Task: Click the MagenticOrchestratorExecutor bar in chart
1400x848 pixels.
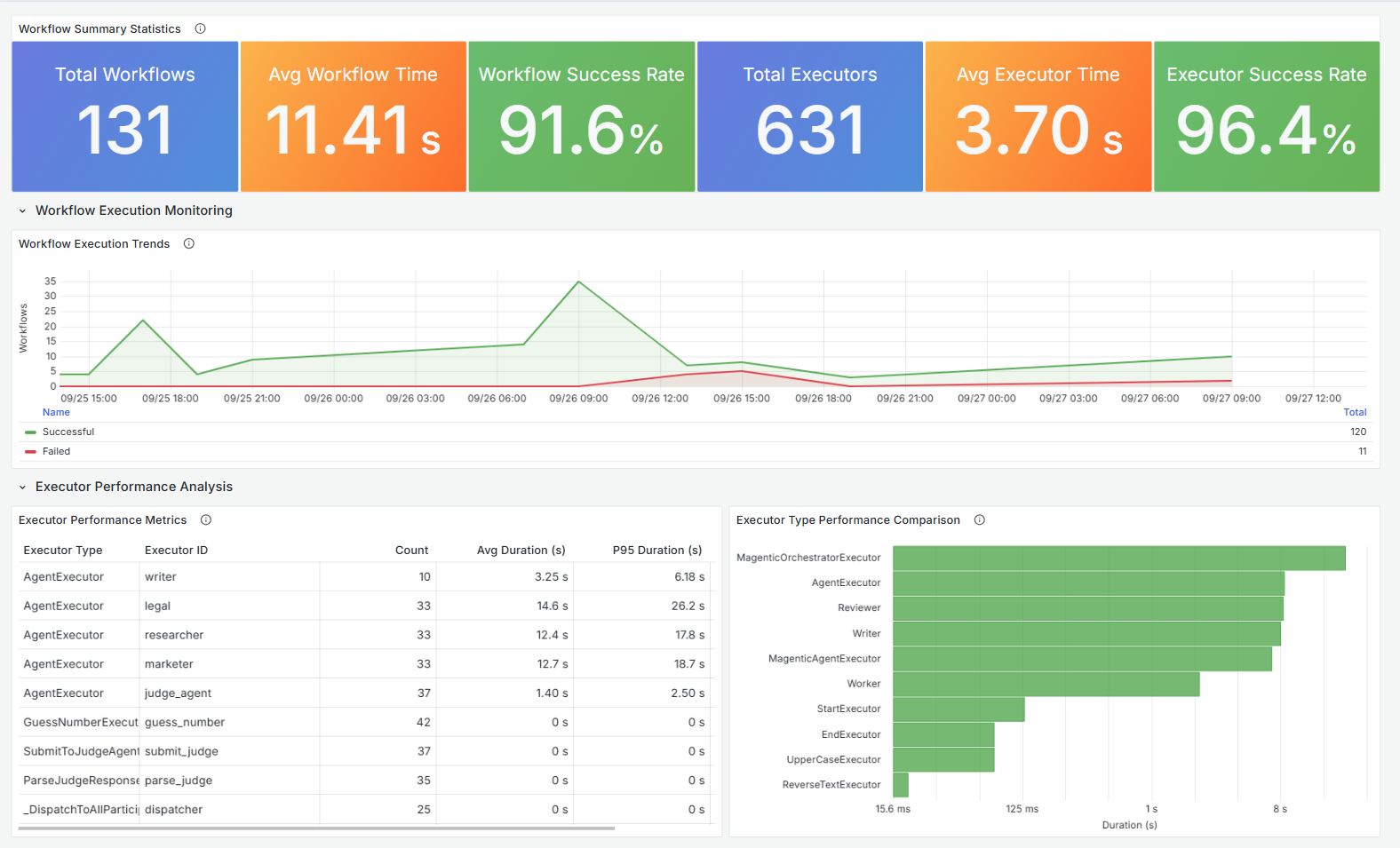Action: [1119, 558]
